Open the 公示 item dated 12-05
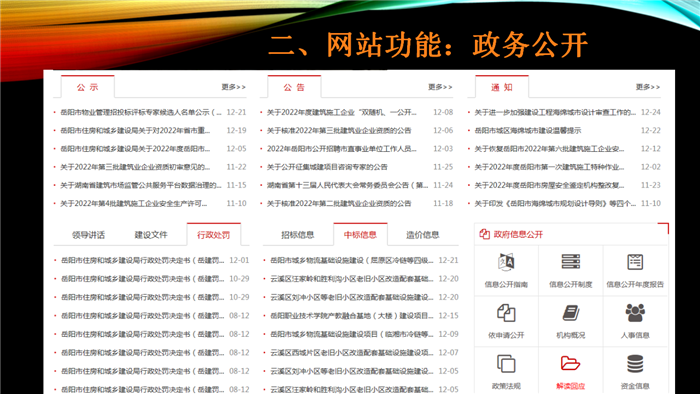Viewport: 700px width, 394px height. coord(135,149)
